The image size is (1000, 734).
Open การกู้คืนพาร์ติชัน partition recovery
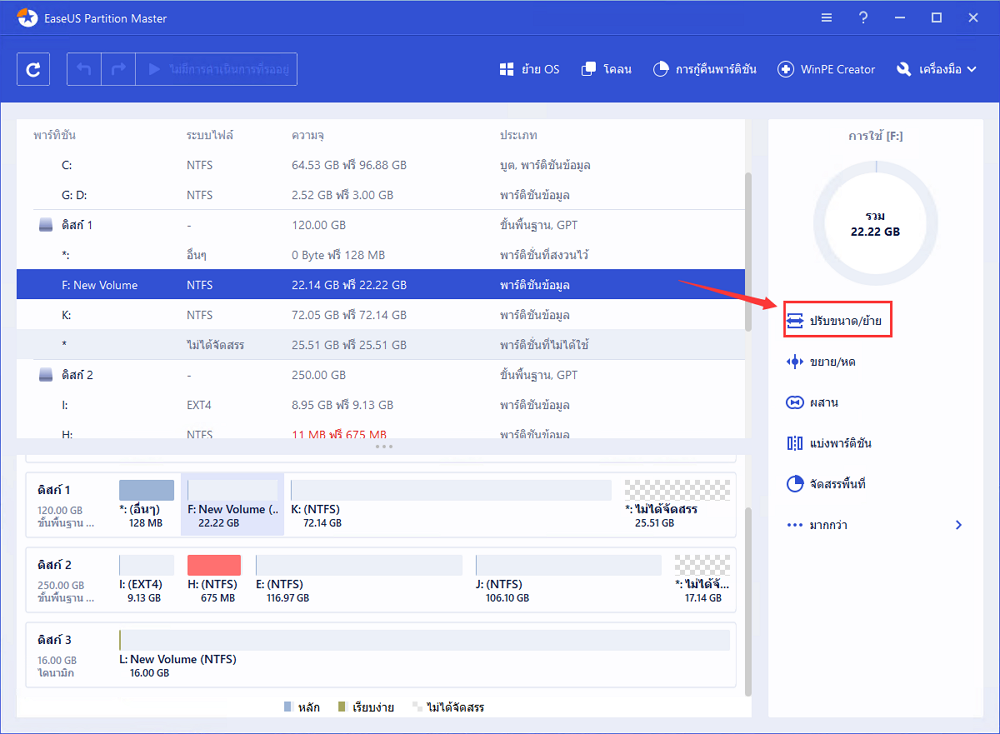(705, 70)
